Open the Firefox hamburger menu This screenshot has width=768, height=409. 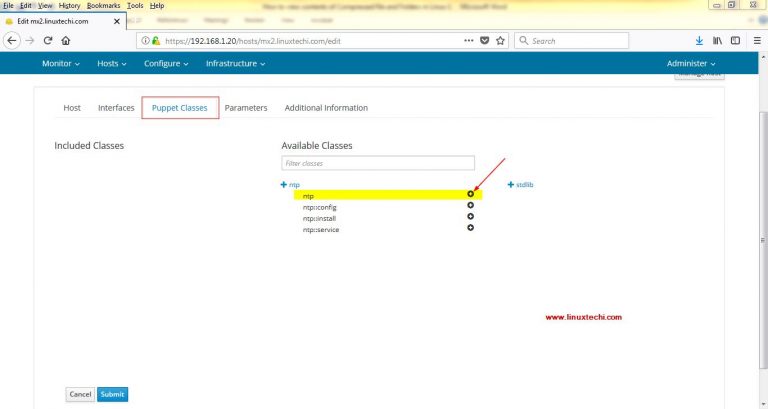pyautogui.click(x=757, y=41)
